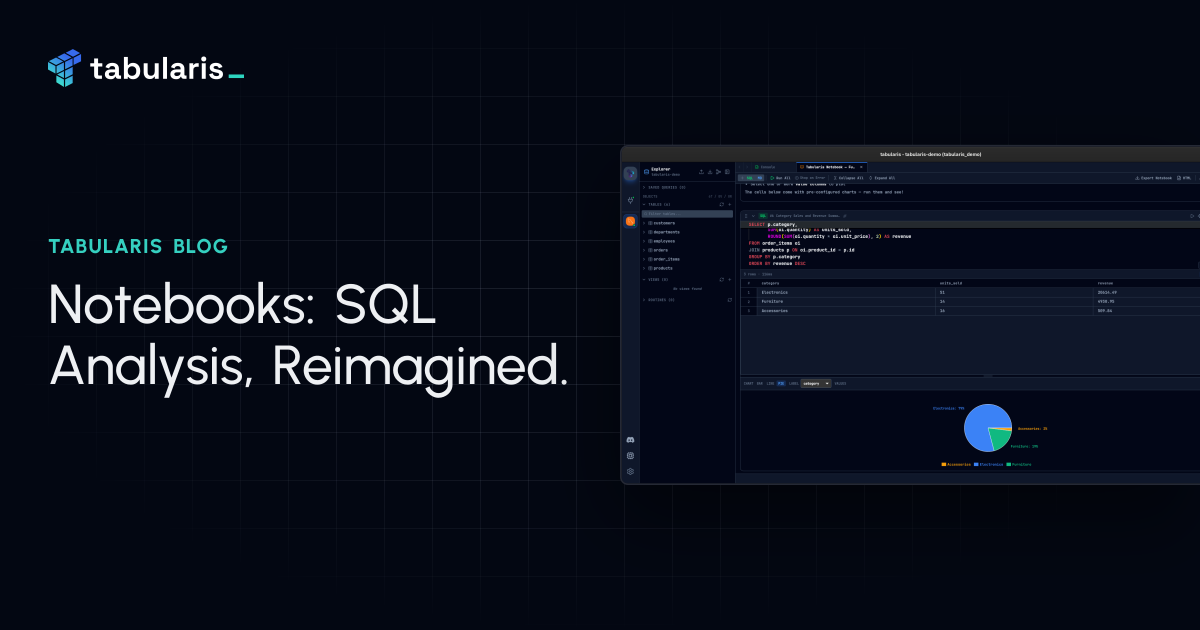Click the icon between the Discord and gear icons
Image resolution: width=1200 pixels, height=630 pixels.
(630, 455)
